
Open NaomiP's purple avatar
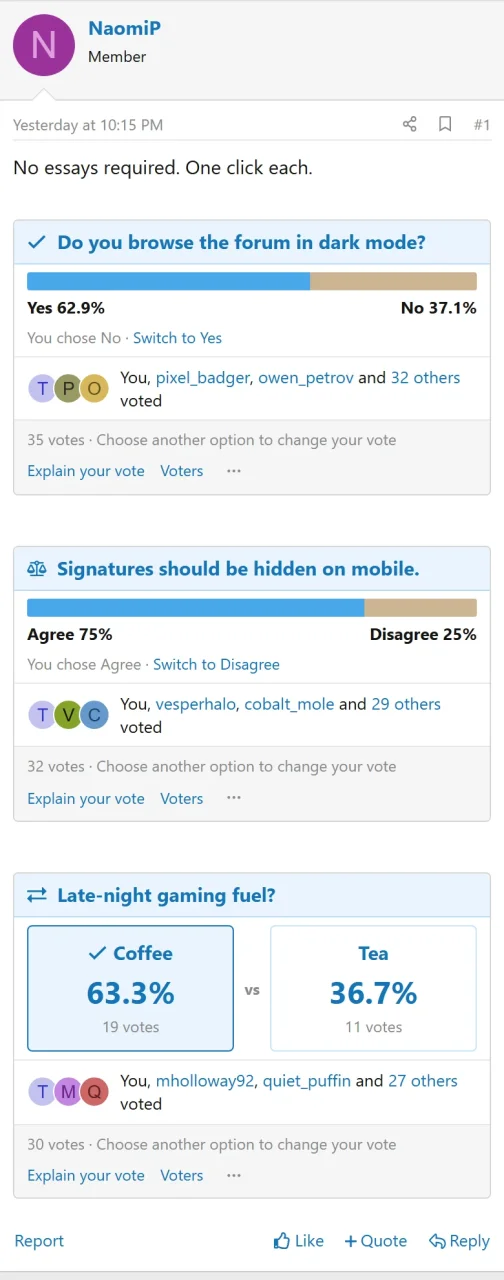(44, 45)
